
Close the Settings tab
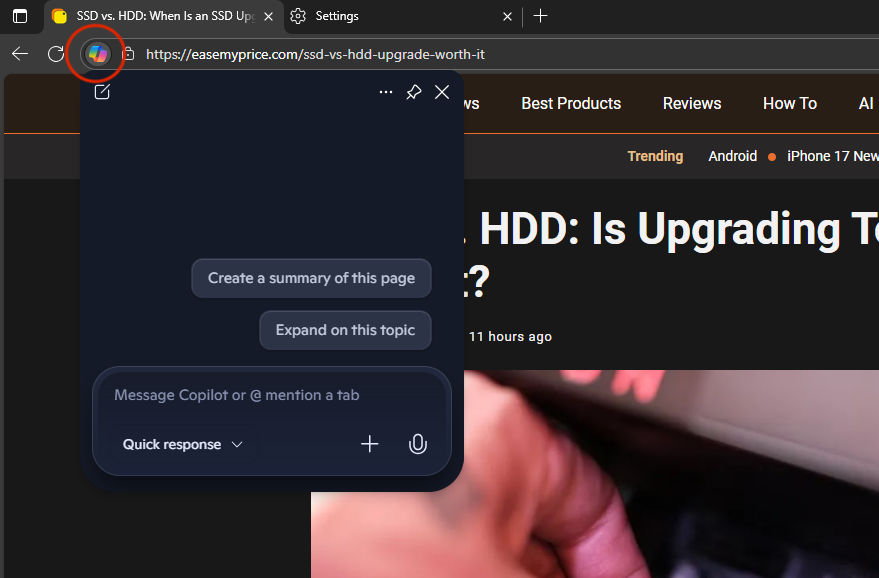pos(507,16)
